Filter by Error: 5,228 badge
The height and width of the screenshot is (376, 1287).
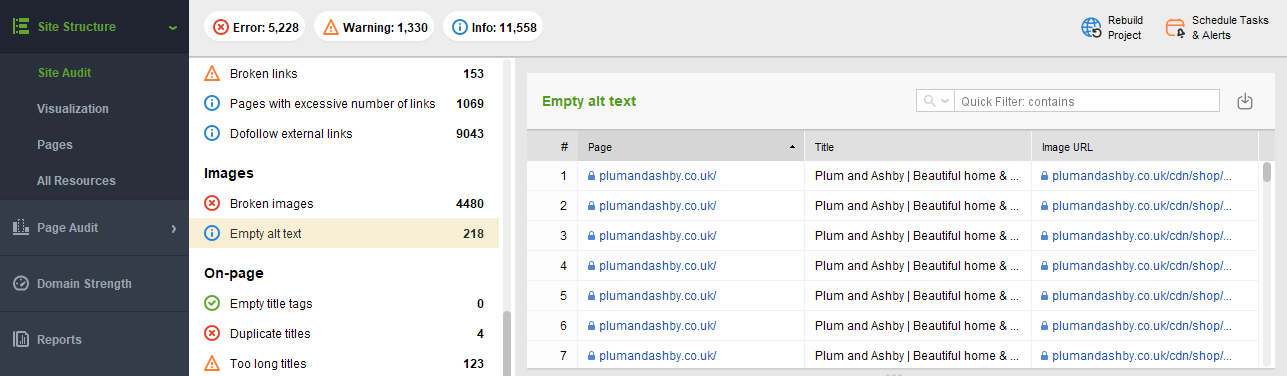[256, 28]
